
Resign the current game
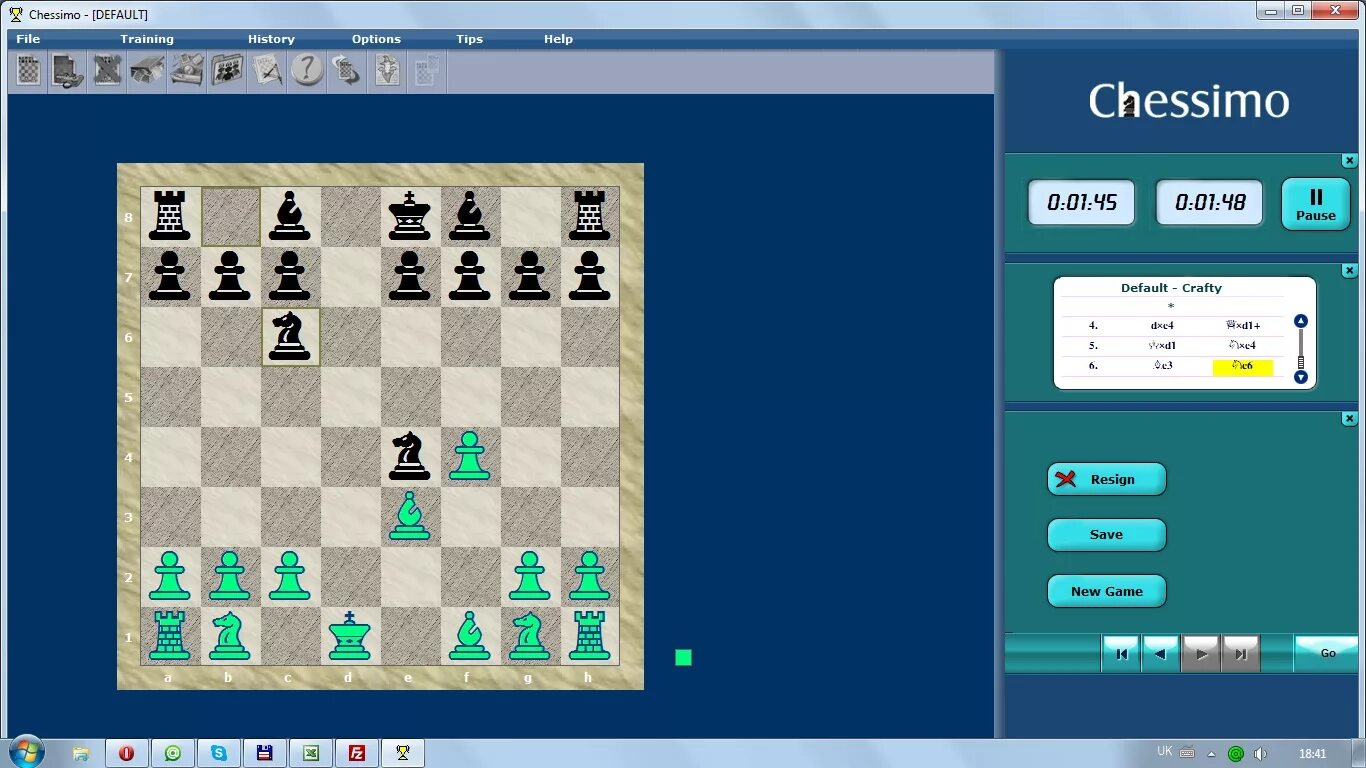coord(1106,479)
